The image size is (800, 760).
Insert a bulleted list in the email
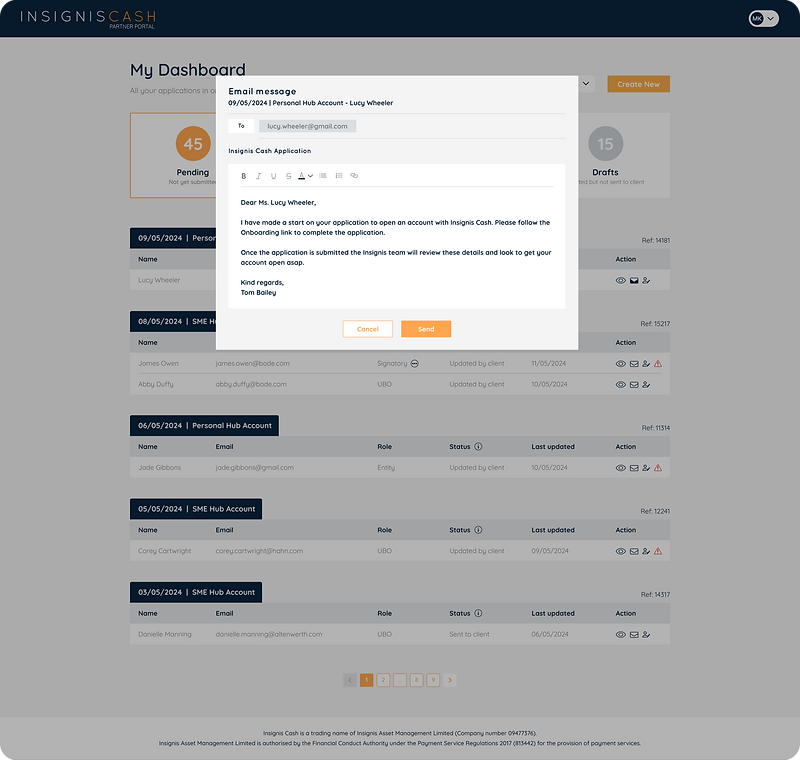pyautogui.click(x=339, y=175)
